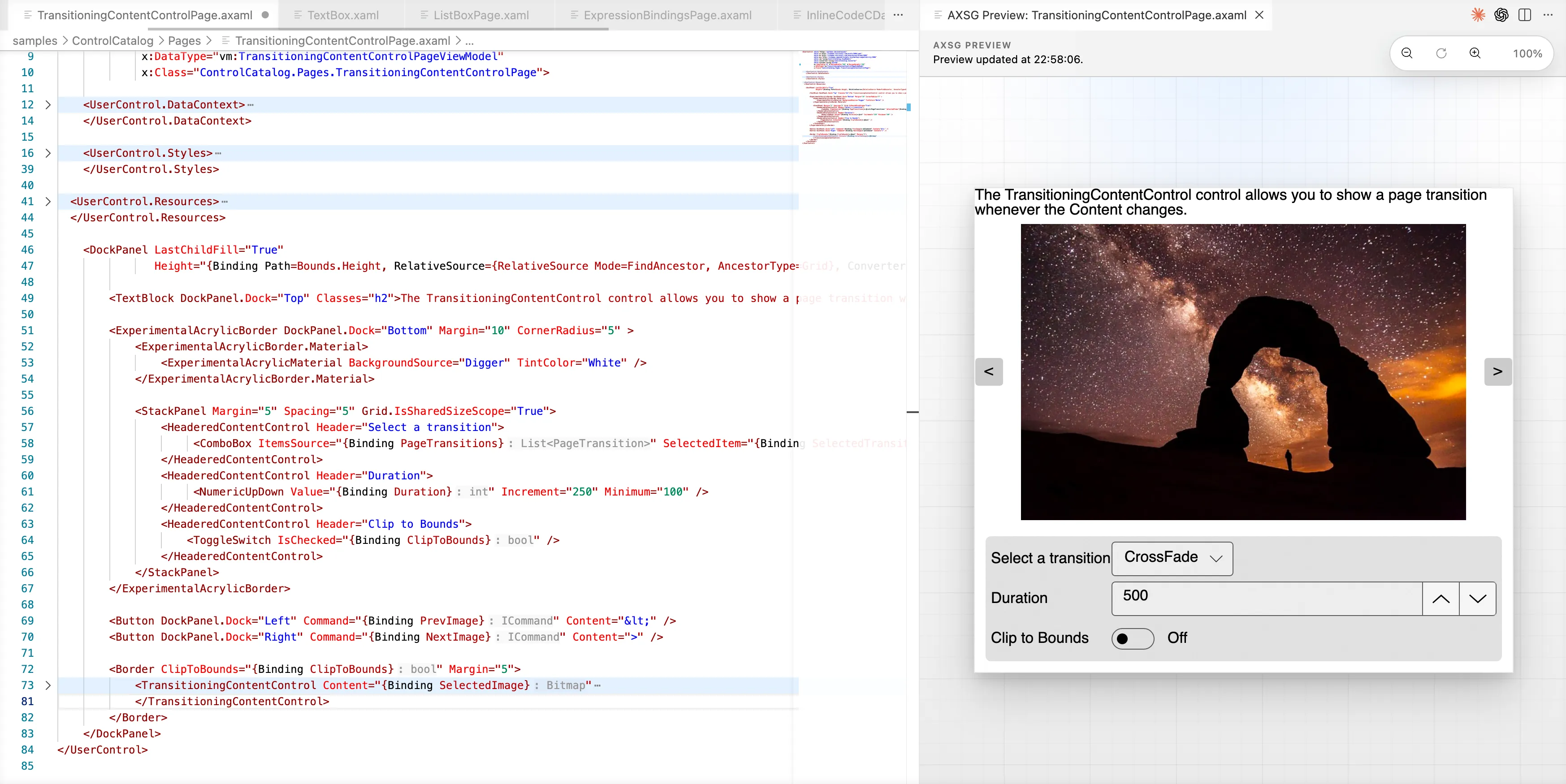This screenshot has width=1566, height=784.
Task: Click 'Preview updated at 22:58:06.' status text
Action: pyautogui.click(x=1008, y=60)
